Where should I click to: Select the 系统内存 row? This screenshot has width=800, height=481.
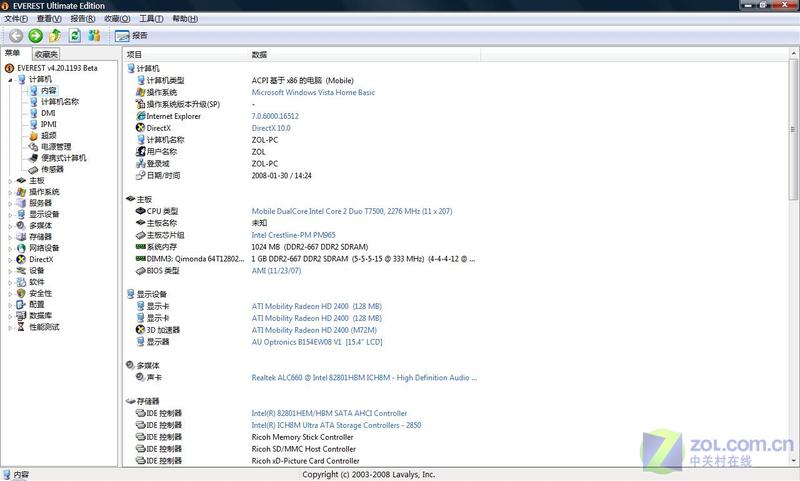[x=303, y=247]
